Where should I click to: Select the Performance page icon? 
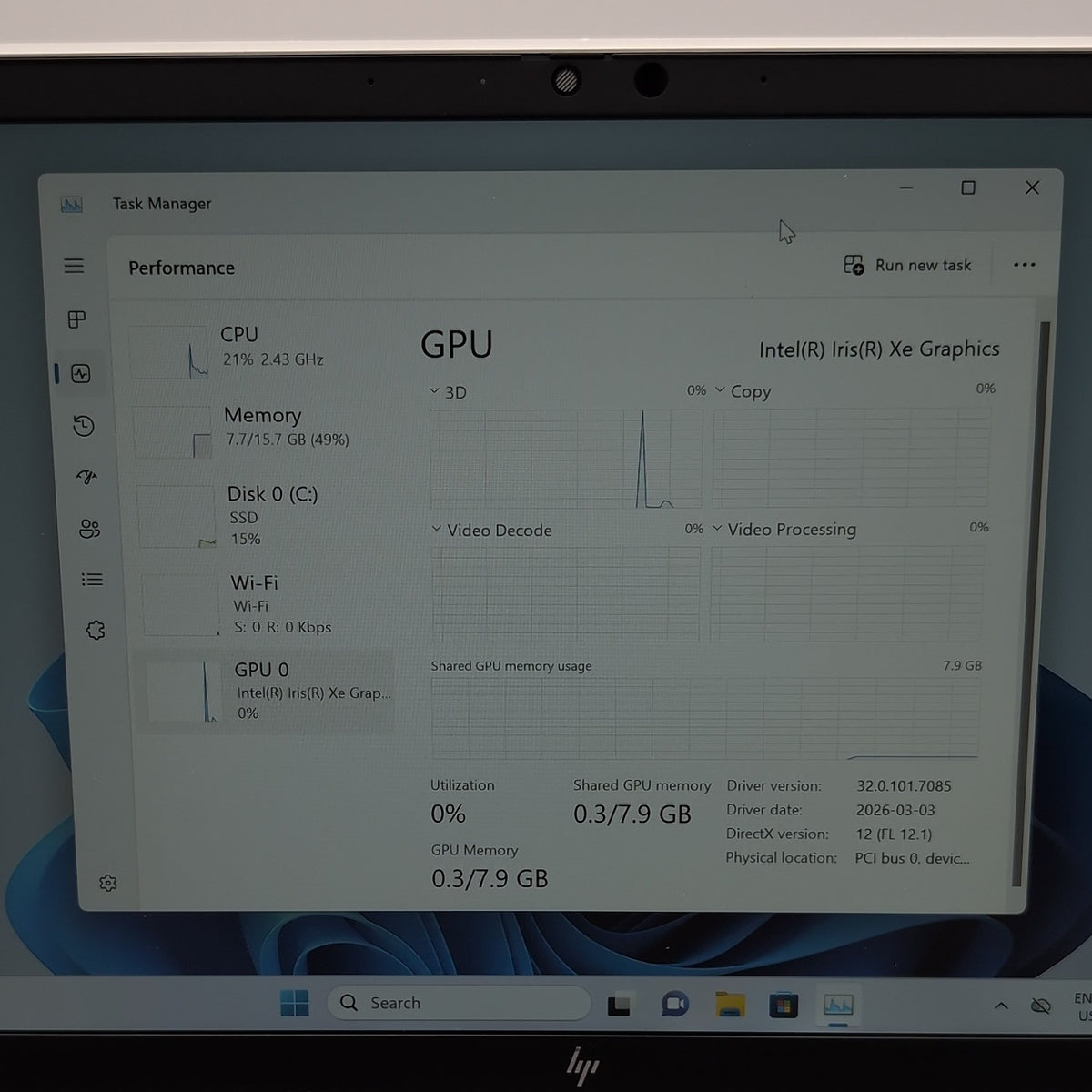[x=81, y=373]
